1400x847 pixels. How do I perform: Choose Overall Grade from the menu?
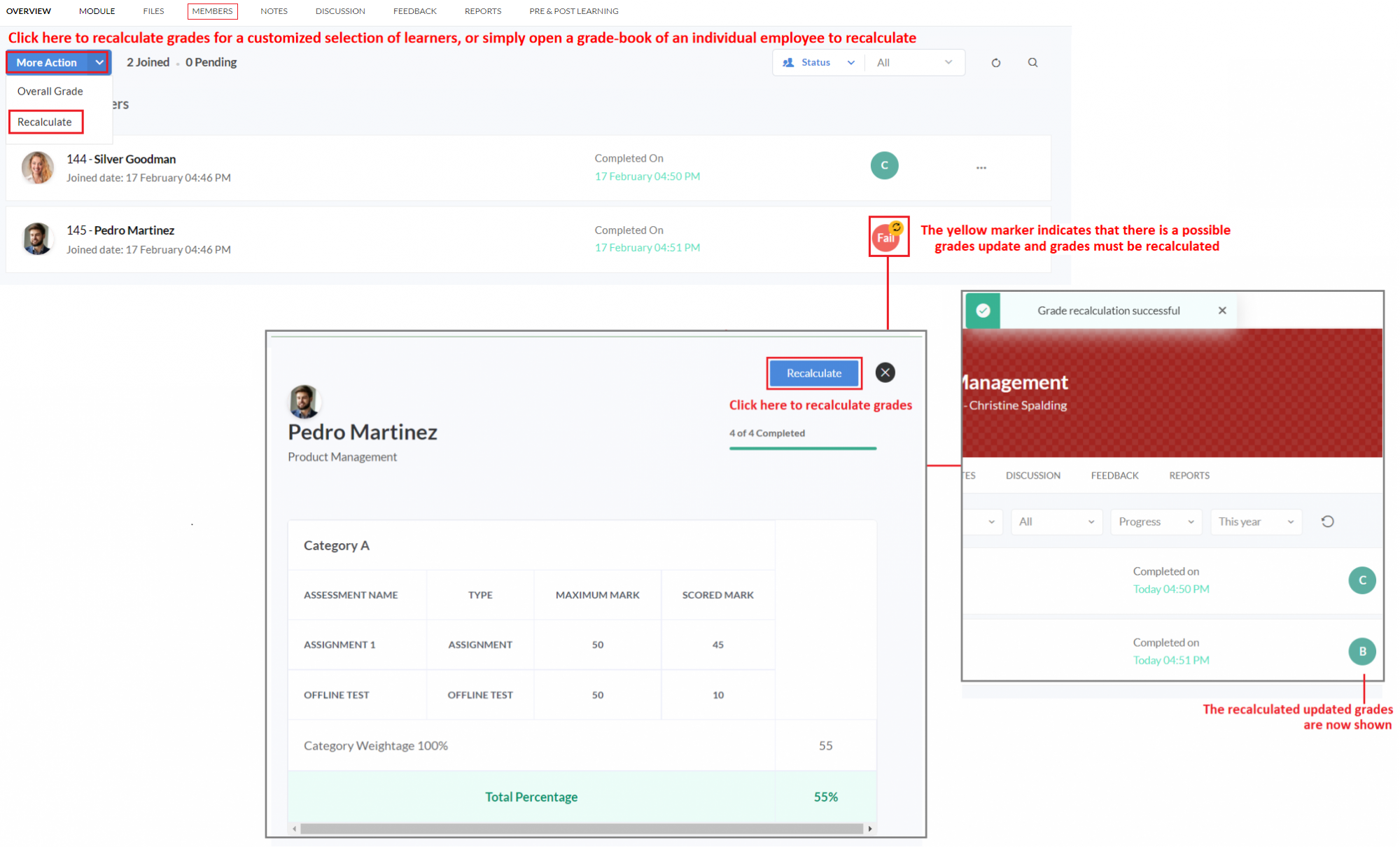[x=50, y=91]
